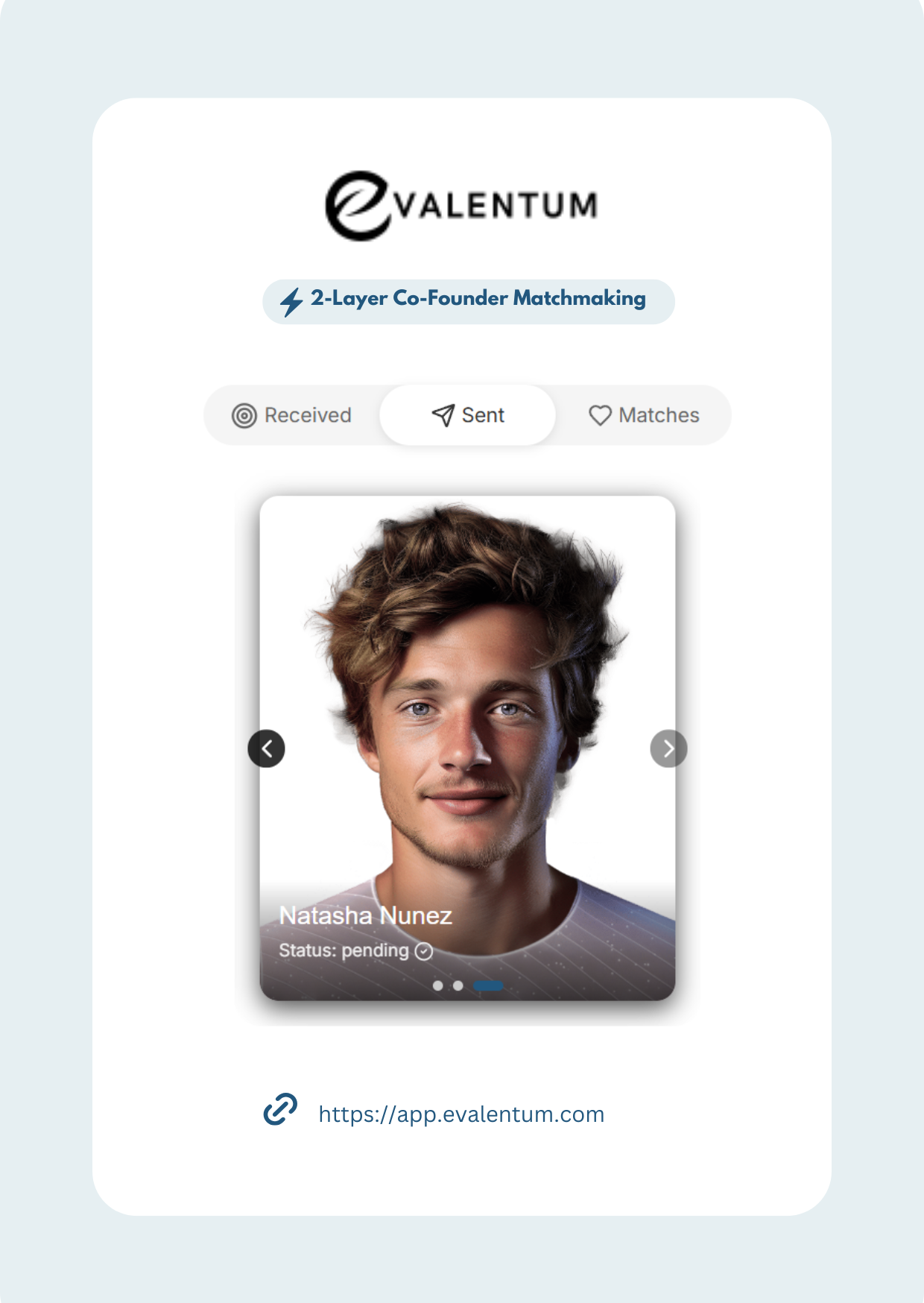Advance to next profile with right arrow
This screenshot has height=1303, width=924.
pos(668,748)
